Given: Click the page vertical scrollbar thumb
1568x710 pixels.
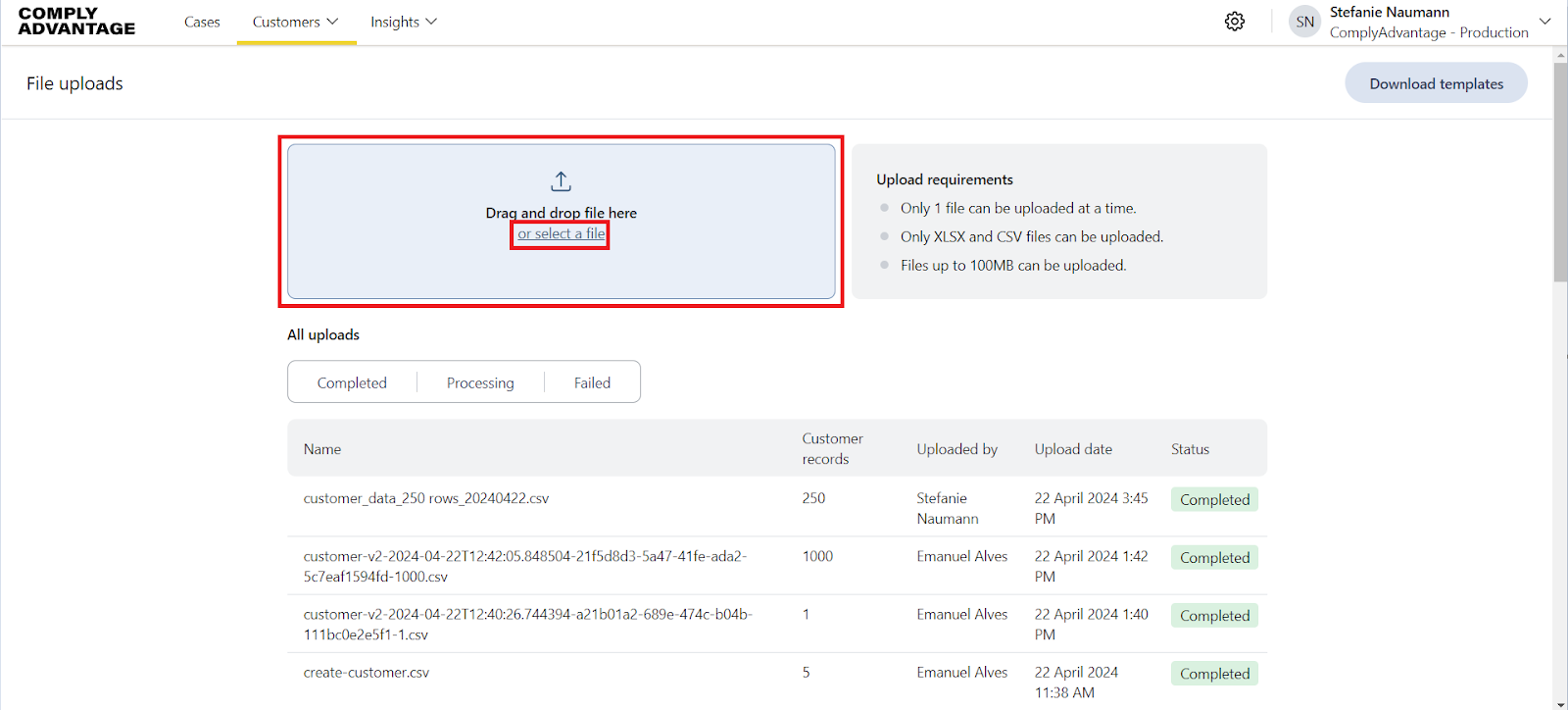Looking at the screenshot, I should click(x=1560, y=172).
